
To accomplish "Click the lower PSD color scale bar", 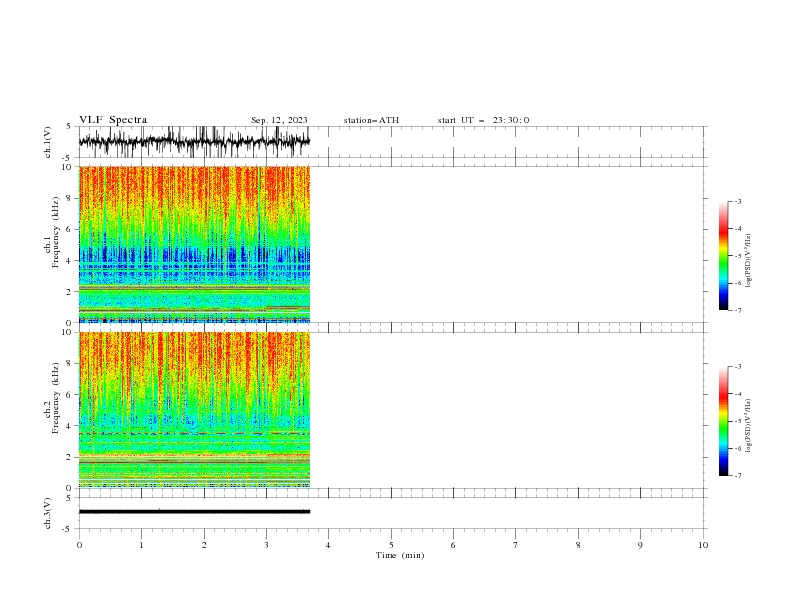I will click(724, 421).
